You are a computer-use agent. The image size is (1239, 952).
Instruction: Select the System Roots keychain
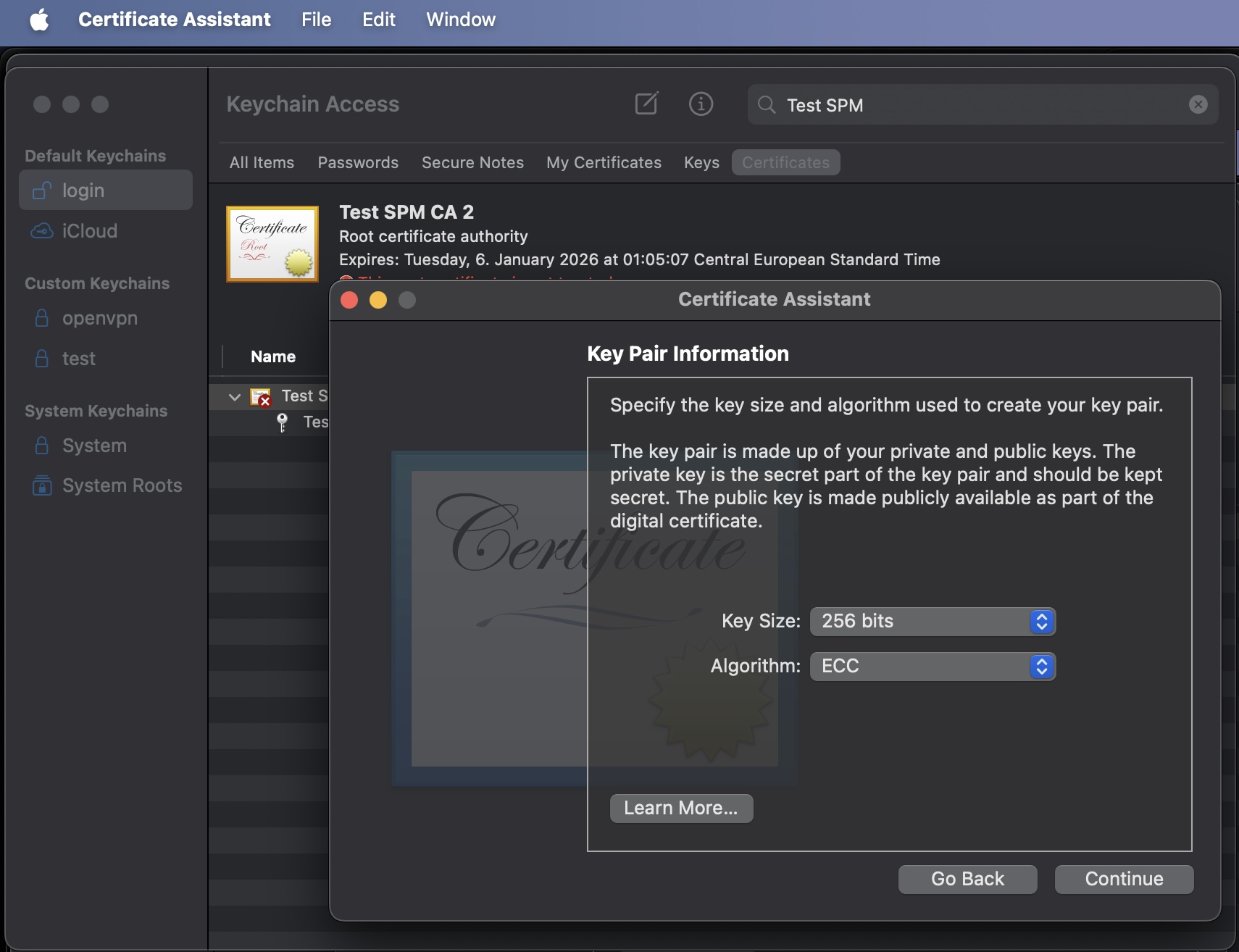pyautogui.click(x=106, y=485)
